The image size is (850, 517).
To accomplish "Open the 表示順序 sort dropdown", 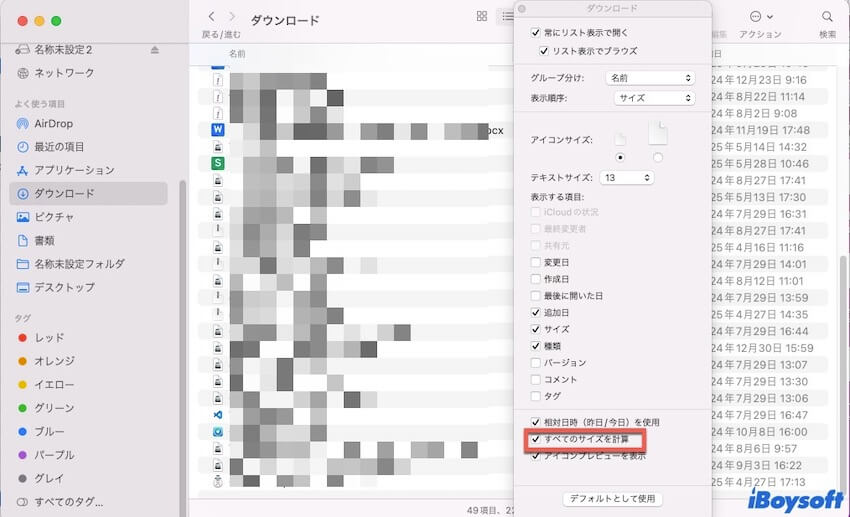I will tap(654, 98).
